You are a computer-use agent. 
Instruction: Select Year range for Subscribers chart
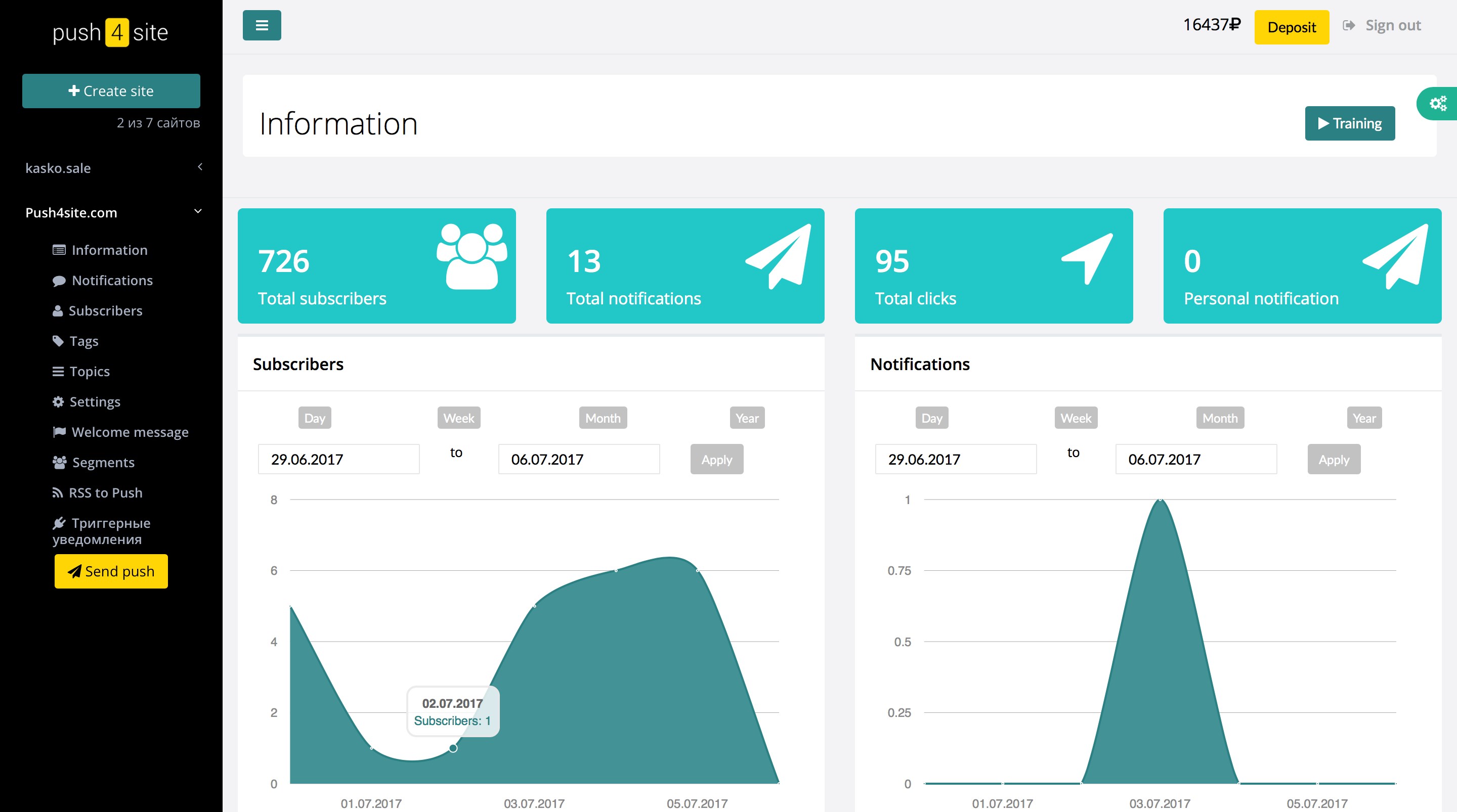[x=747, y=418]
